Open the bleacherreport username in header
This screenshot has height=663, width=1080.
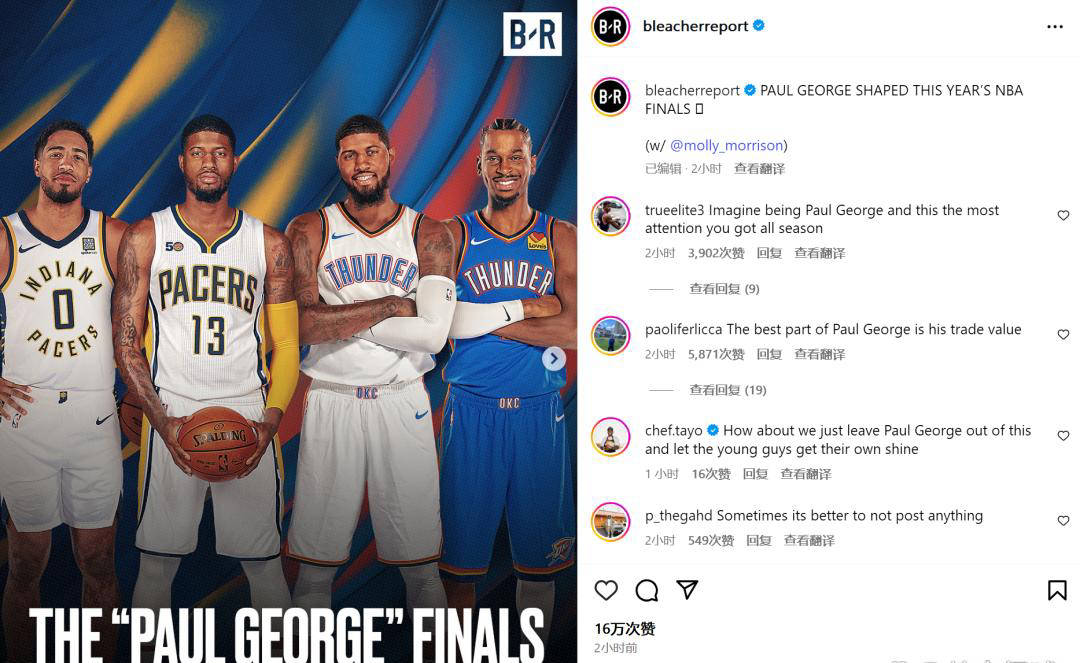695,26
